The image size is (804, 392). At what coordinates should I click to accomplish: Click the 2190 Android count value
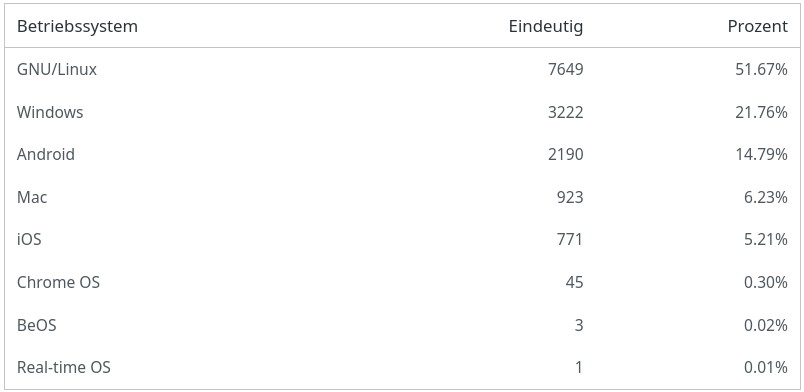pos(566,154)
